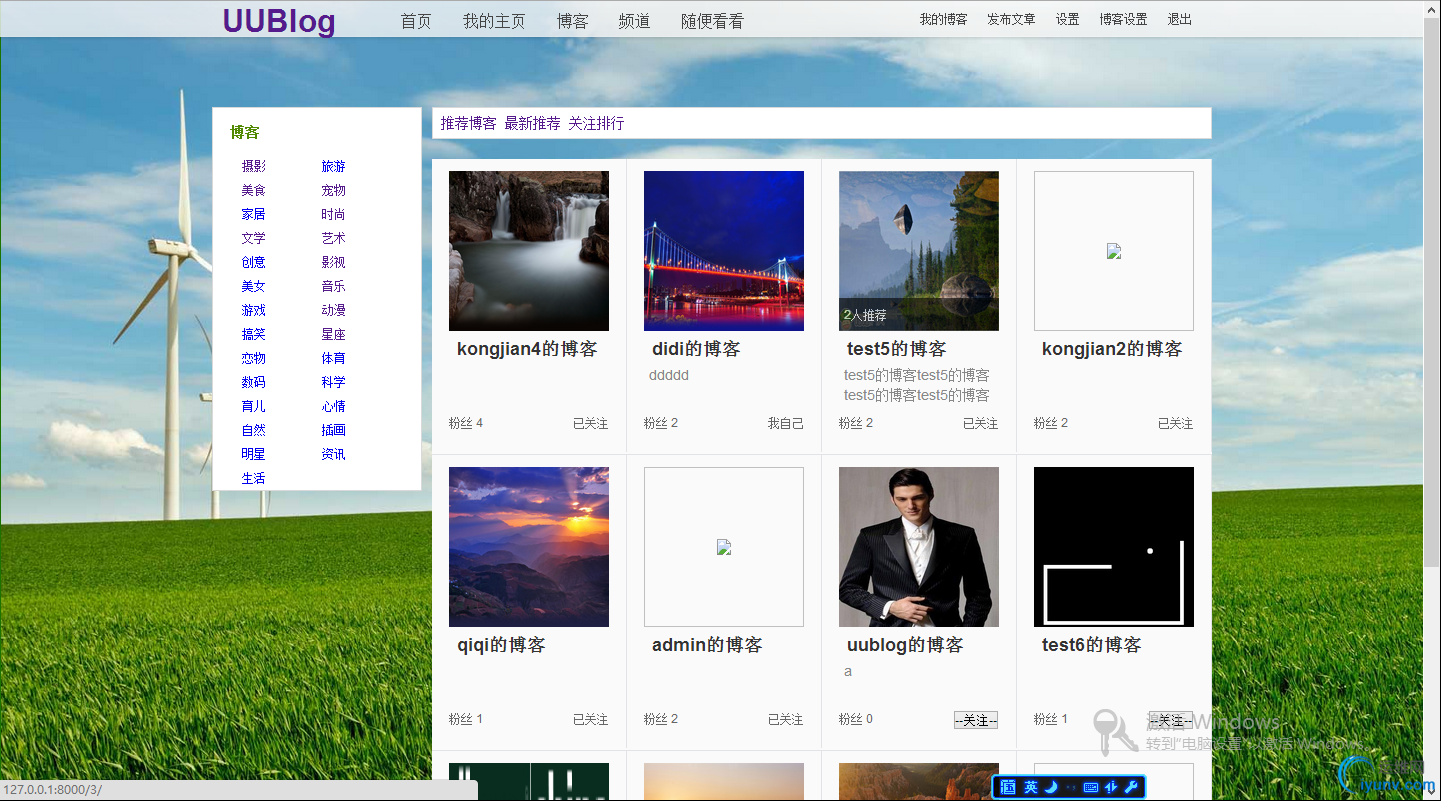Open kongjian4的博客 title link

pyautogui.click(x=527, y=349)
